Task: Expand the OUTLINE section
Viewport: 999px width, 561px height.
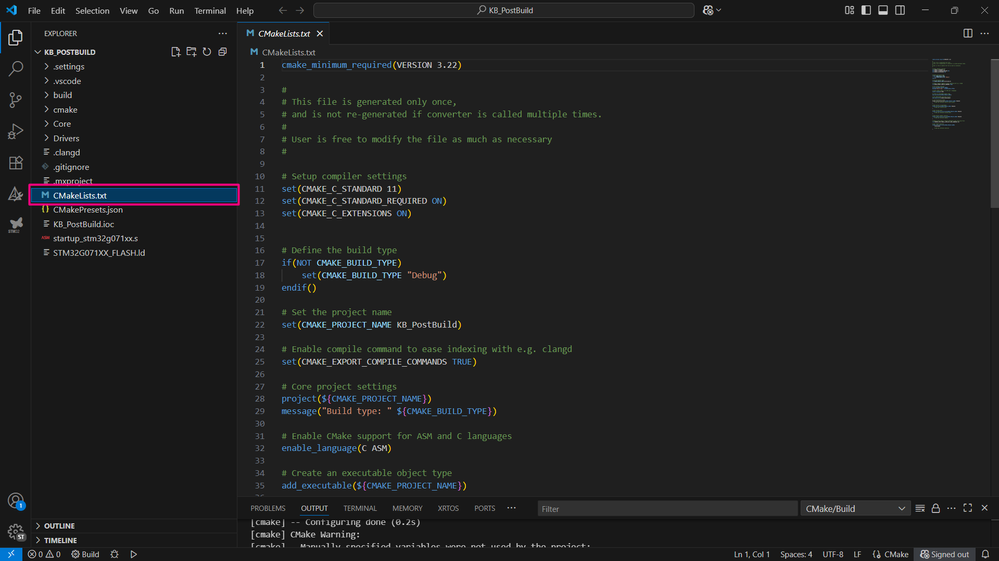Action: (134, 526)
